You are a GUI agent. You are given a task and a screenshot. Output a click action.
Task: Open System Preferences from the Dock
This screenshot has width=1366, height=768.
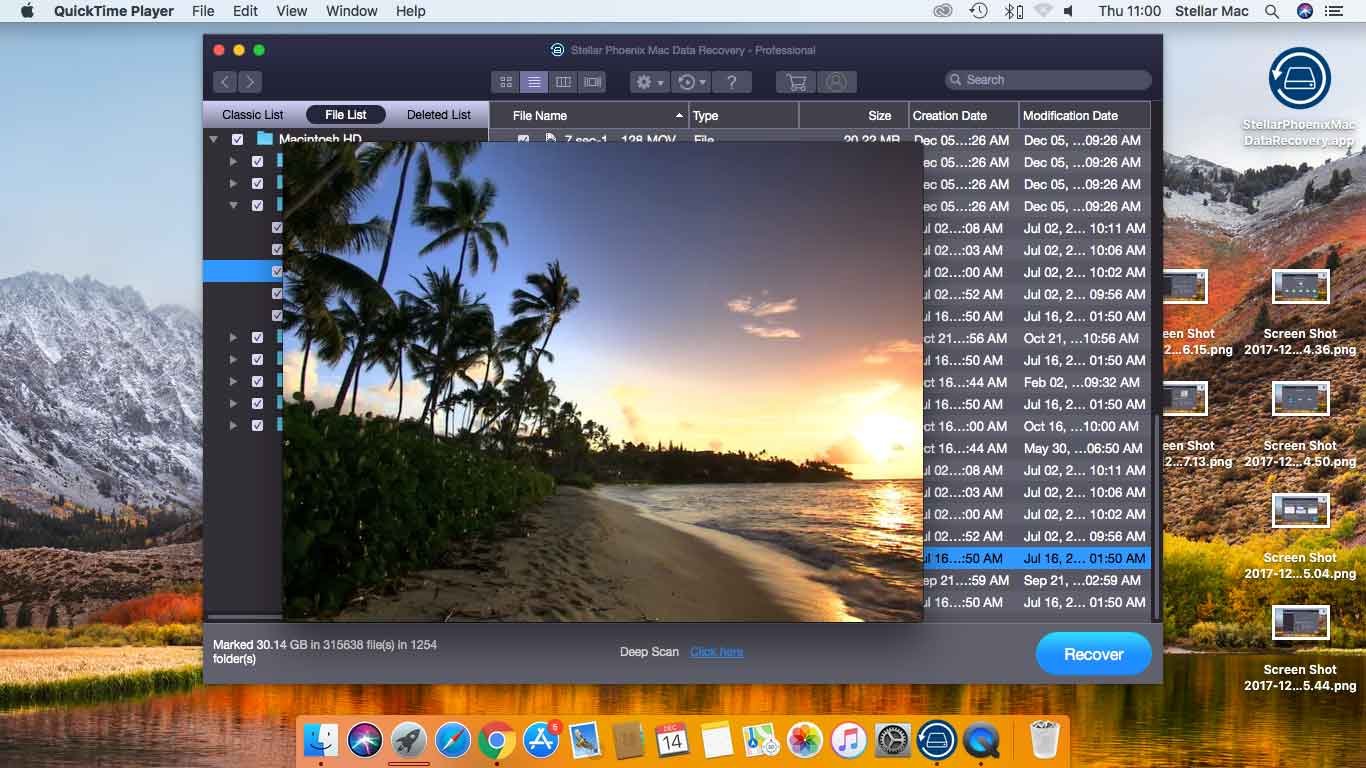coord(893,741)
